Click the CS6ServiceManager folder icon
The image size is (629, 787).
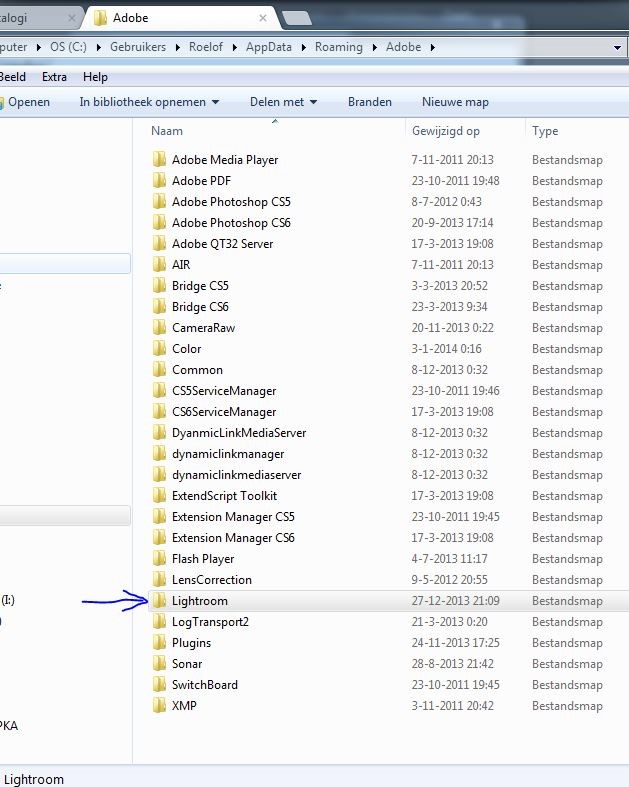click(x=159, y=412)
